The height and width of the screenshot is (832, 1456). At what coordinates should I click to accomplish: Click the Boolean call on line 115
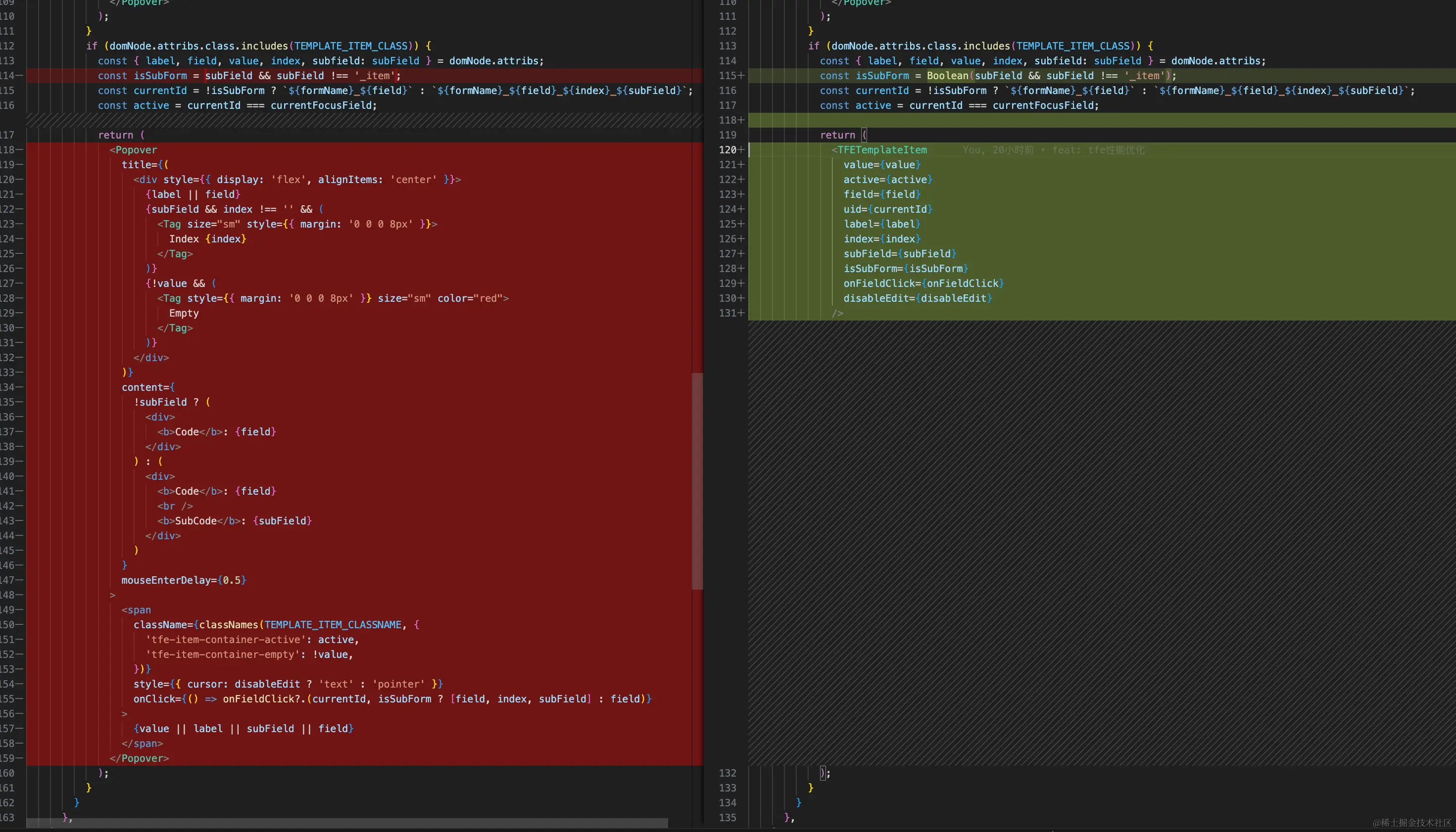pos(947,75)
